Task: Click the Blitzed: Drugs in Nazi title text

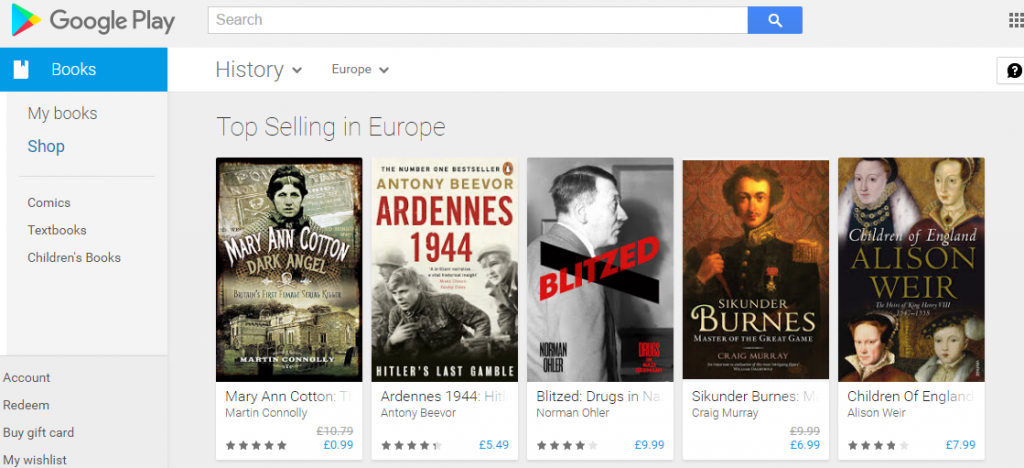Action: [600, 396]
